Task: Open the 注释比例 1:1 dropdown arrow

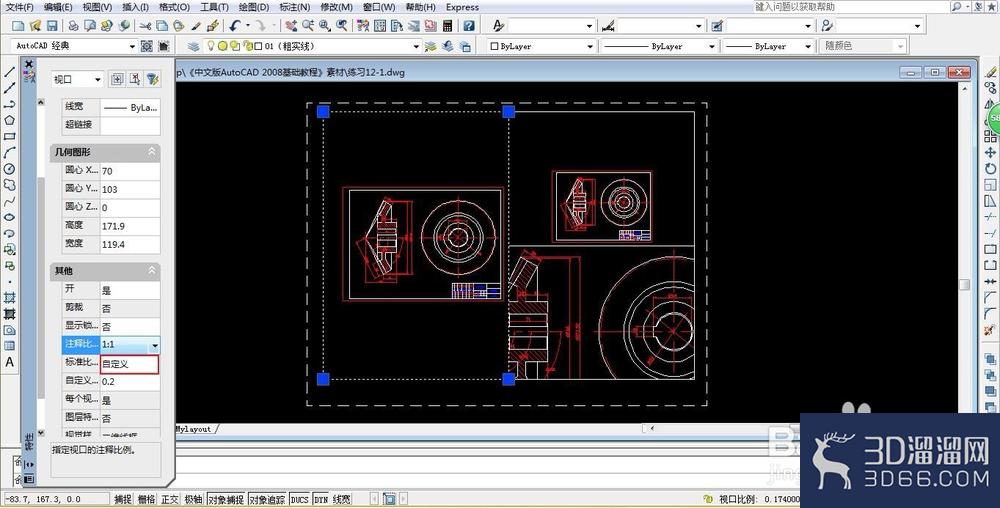Action: 154,345
